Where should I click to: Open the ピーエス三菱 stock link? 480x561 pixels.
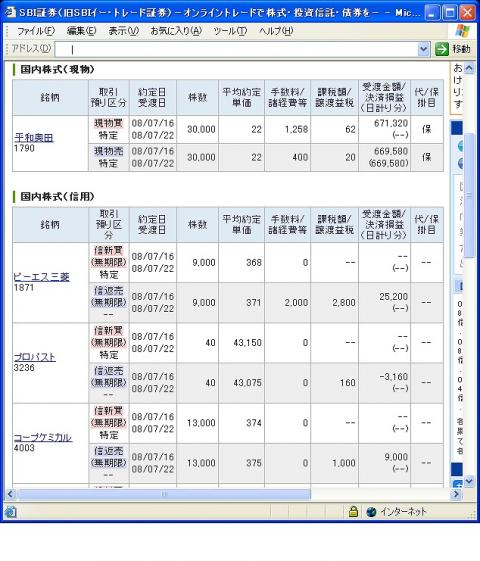coord(41,277)
